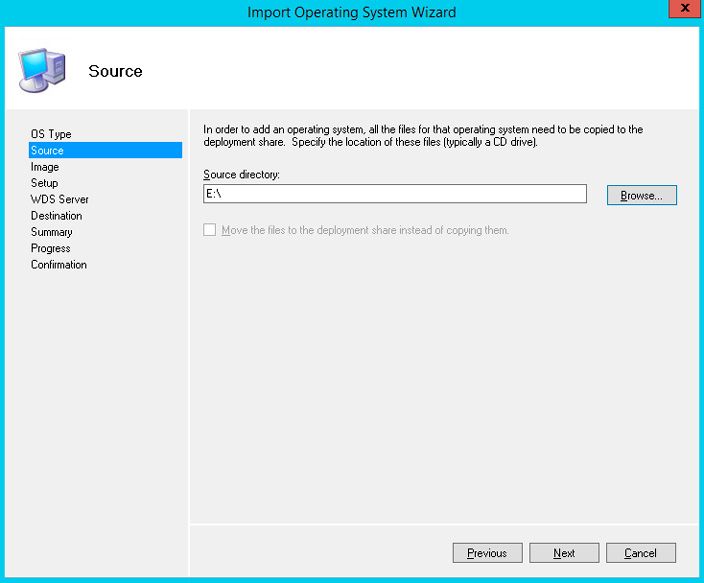
Task: Select the WDS Server step
Action: 59,199
